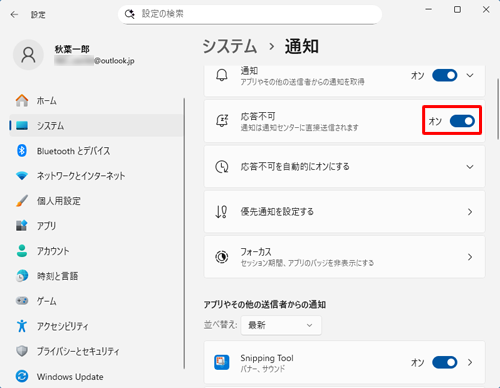The image size is (500, 388).
Task: Expand 応答不可を自動的にオンにする chevron
Action: pos(470,167)
